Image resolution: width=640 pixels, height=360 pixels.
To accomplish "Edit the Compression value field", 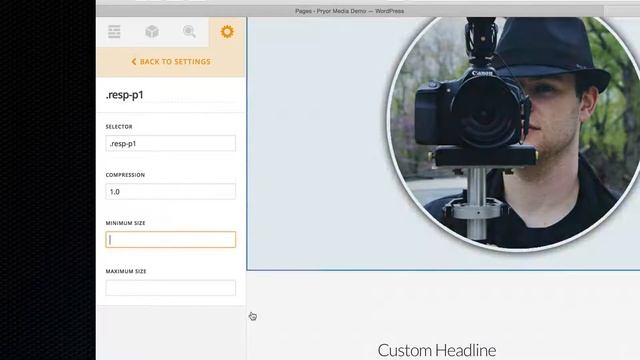I will 171,191.
